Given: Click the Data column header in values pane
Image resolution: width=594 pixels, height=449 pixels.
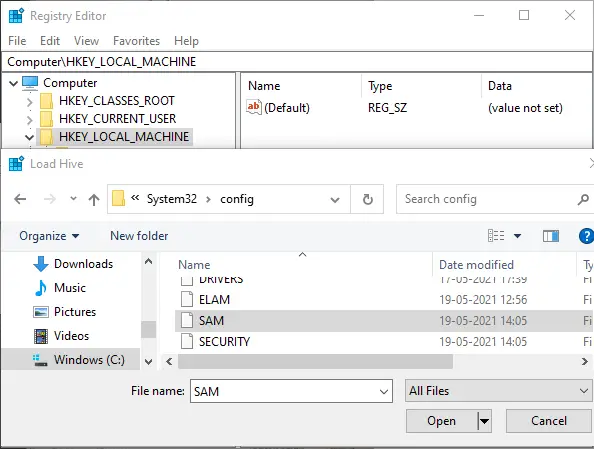Looking at the screenshot, I should coord(500,86).
